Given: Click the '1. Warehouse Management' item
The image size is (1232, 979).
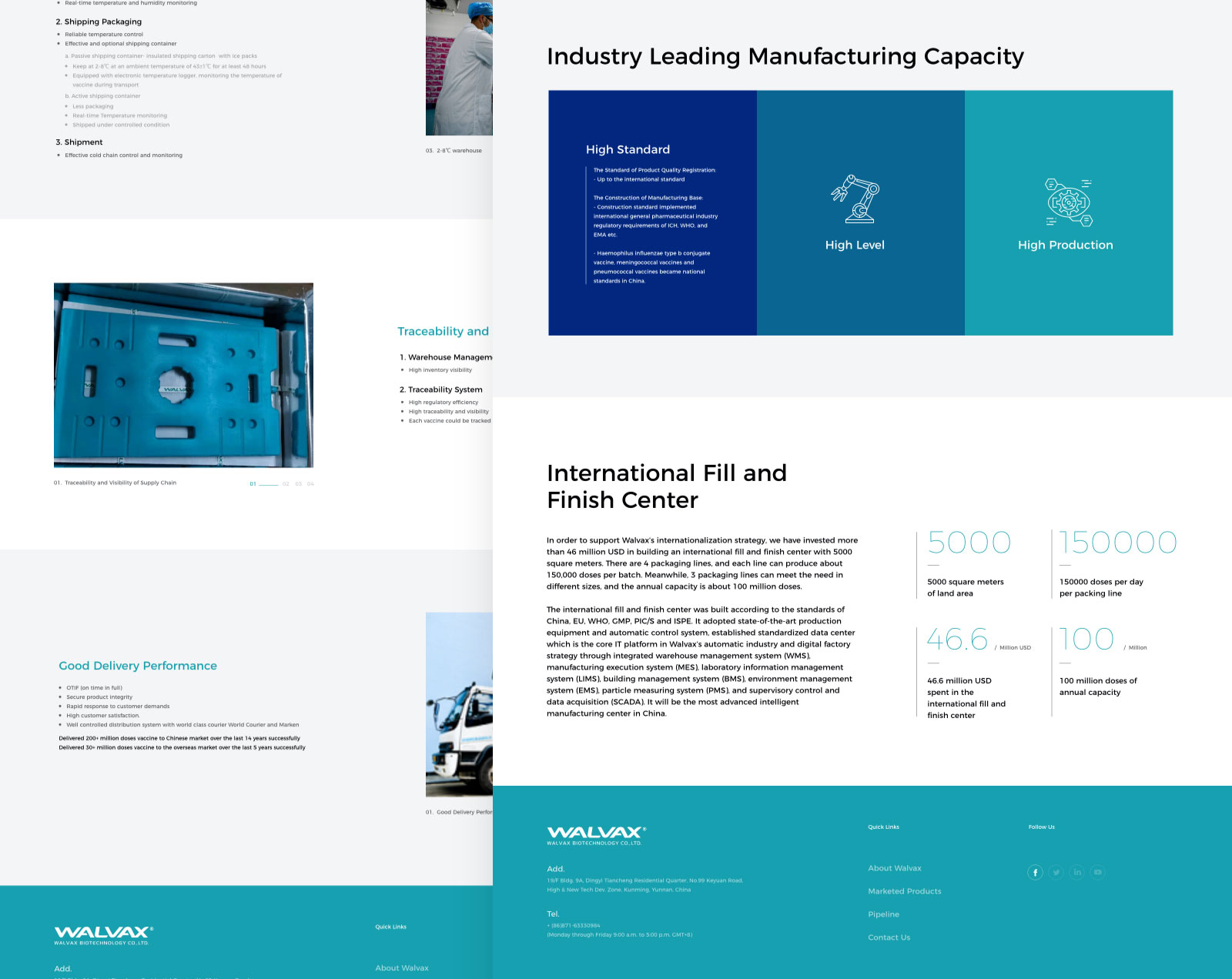Looking at the screenshot, I should pyautogui.click(x=446, y=357).
